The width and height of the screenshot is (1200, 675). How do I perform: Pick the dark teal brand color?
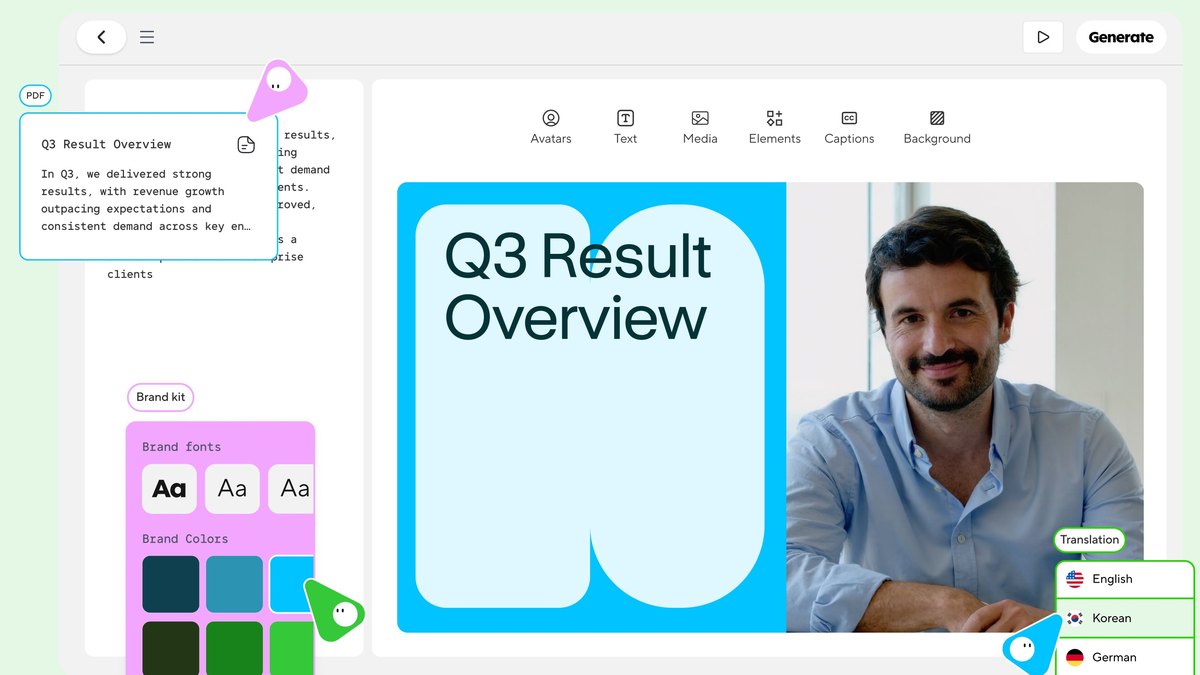pos(170,584)
